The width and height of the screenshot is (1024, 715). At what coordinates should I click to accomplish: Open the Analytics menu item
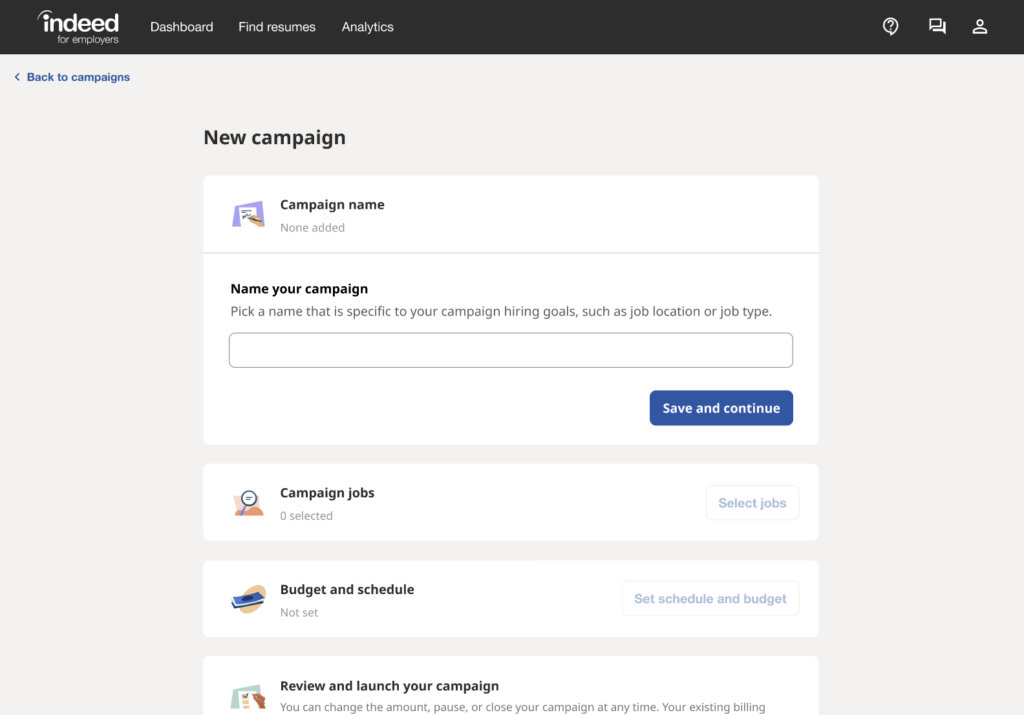point(367,27)
